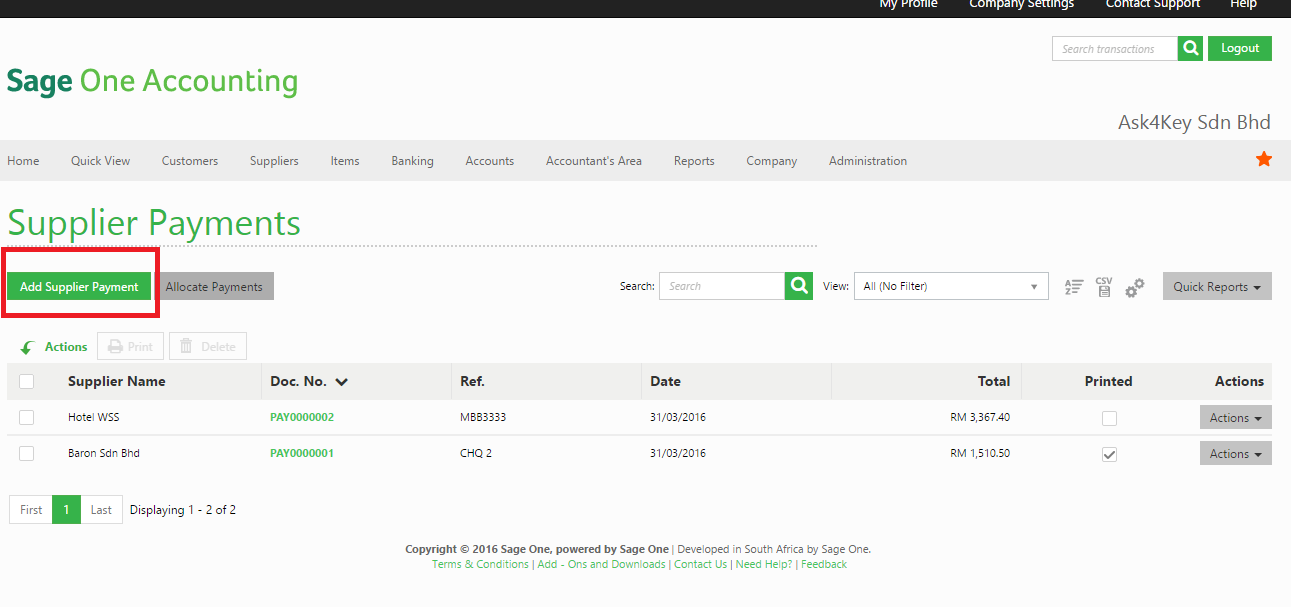Viewport: 1291px width, 607px height.
Task: Click the Allocate Payments button
Action: pos(214,286)
